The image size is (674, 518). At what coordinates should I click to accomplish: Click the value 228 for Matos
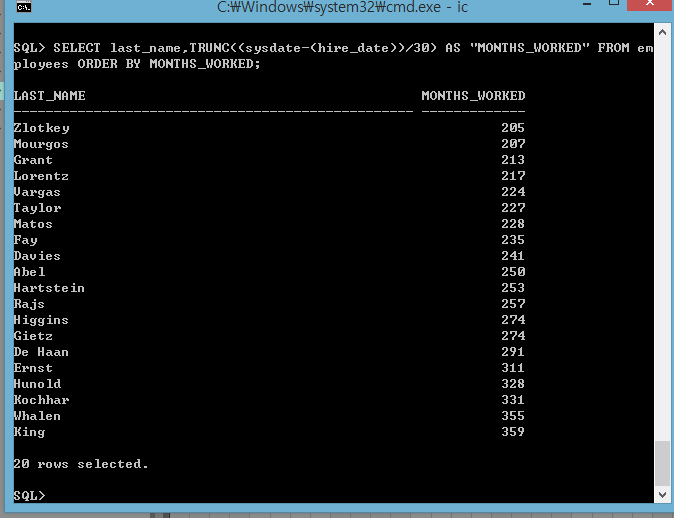(x=513, y=224)
